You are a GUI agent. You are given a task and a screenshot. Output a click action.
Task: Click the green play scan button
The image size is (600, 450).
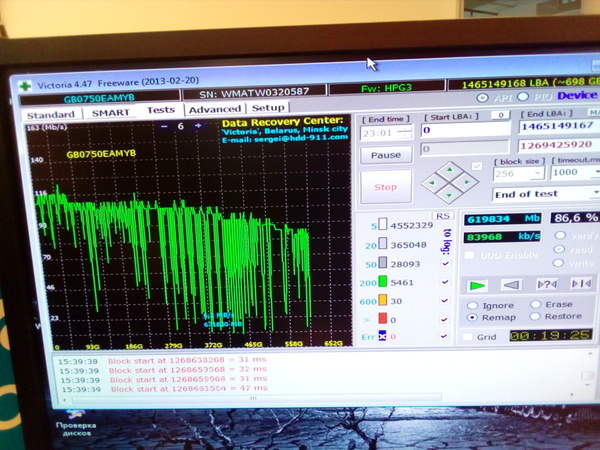coord(479,285)
